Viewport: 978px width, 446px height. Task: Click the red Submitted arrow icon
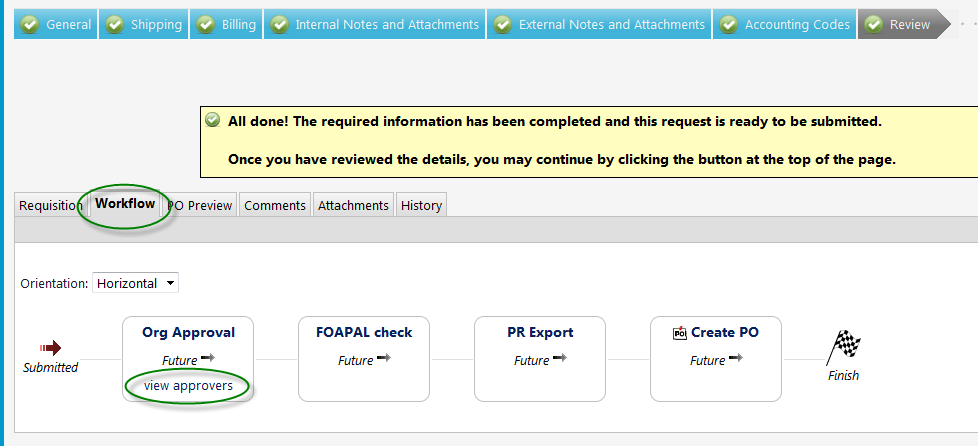pos(51,348)
